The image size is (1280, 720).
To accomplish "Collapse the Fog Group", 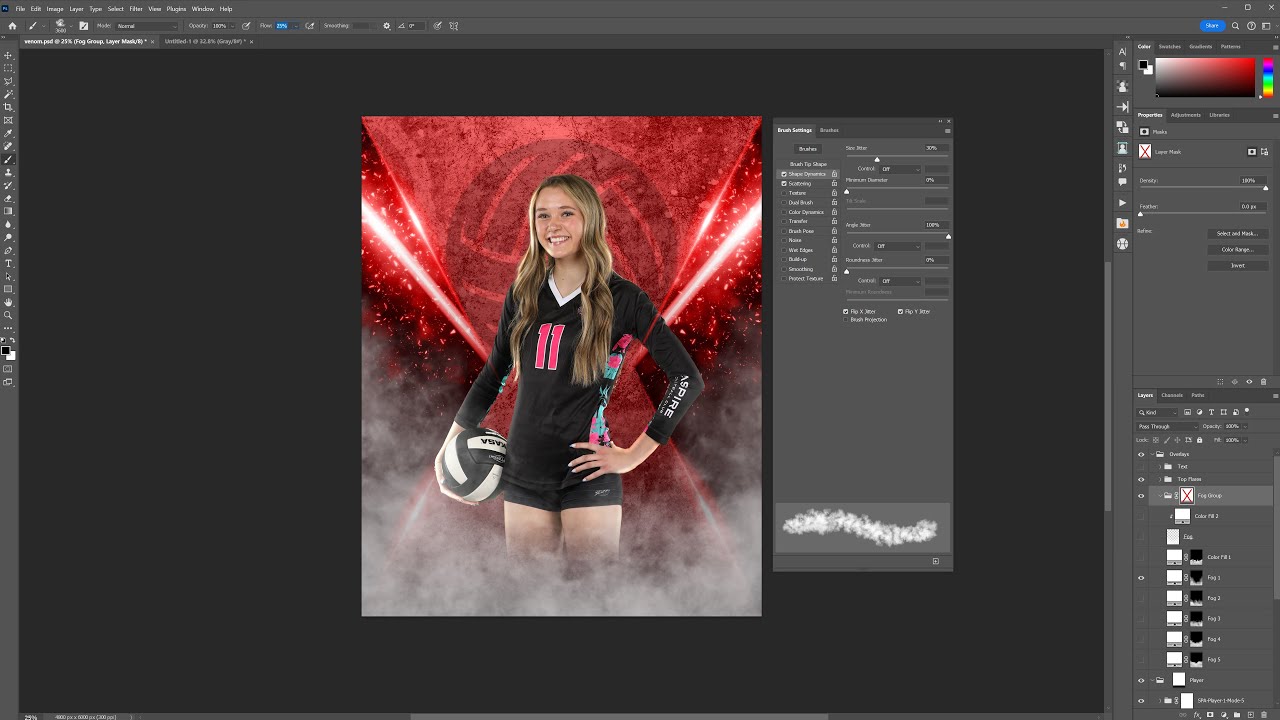I will 1160,495.
